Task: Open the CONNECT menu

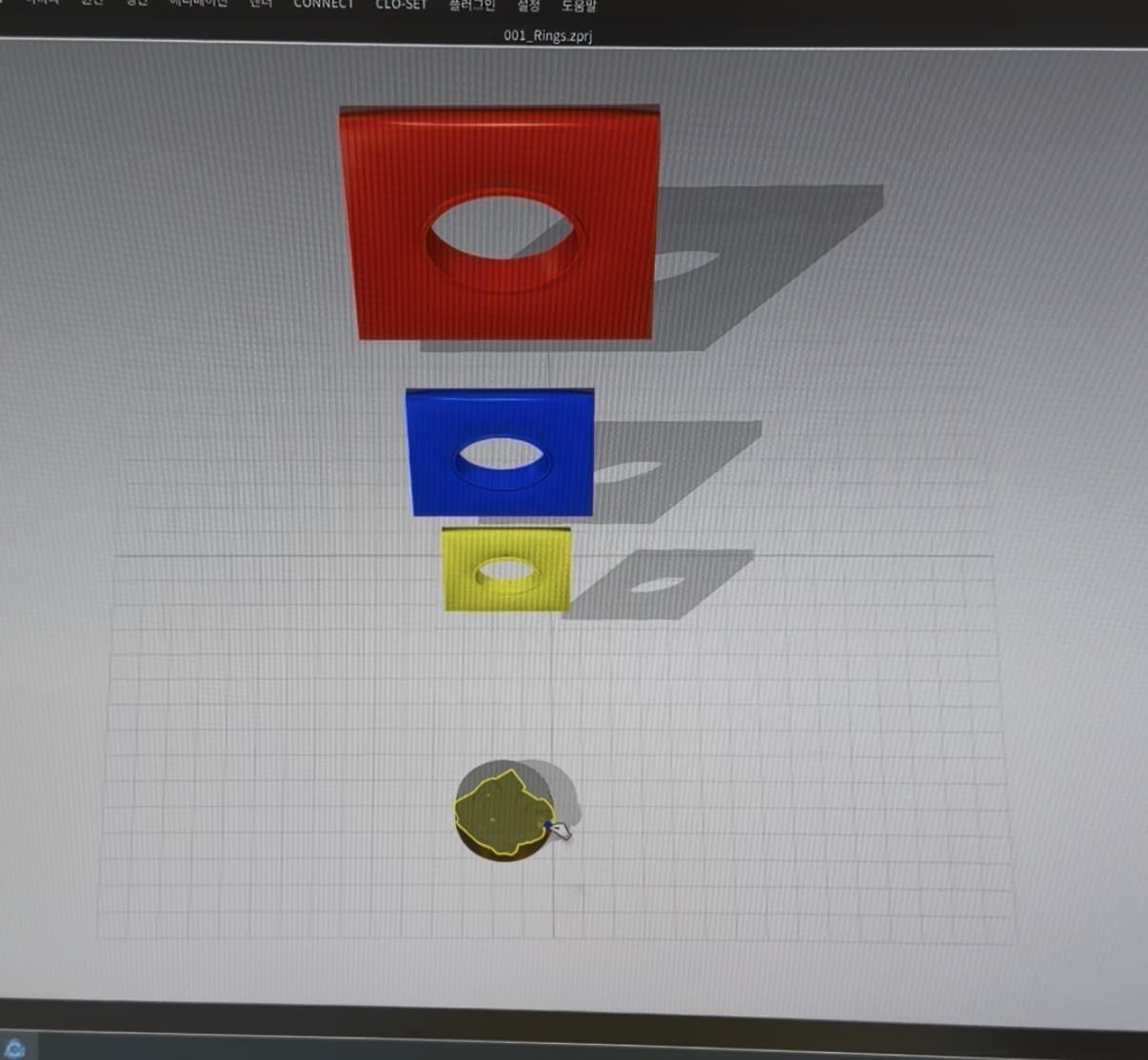Action: pos(323,5)
